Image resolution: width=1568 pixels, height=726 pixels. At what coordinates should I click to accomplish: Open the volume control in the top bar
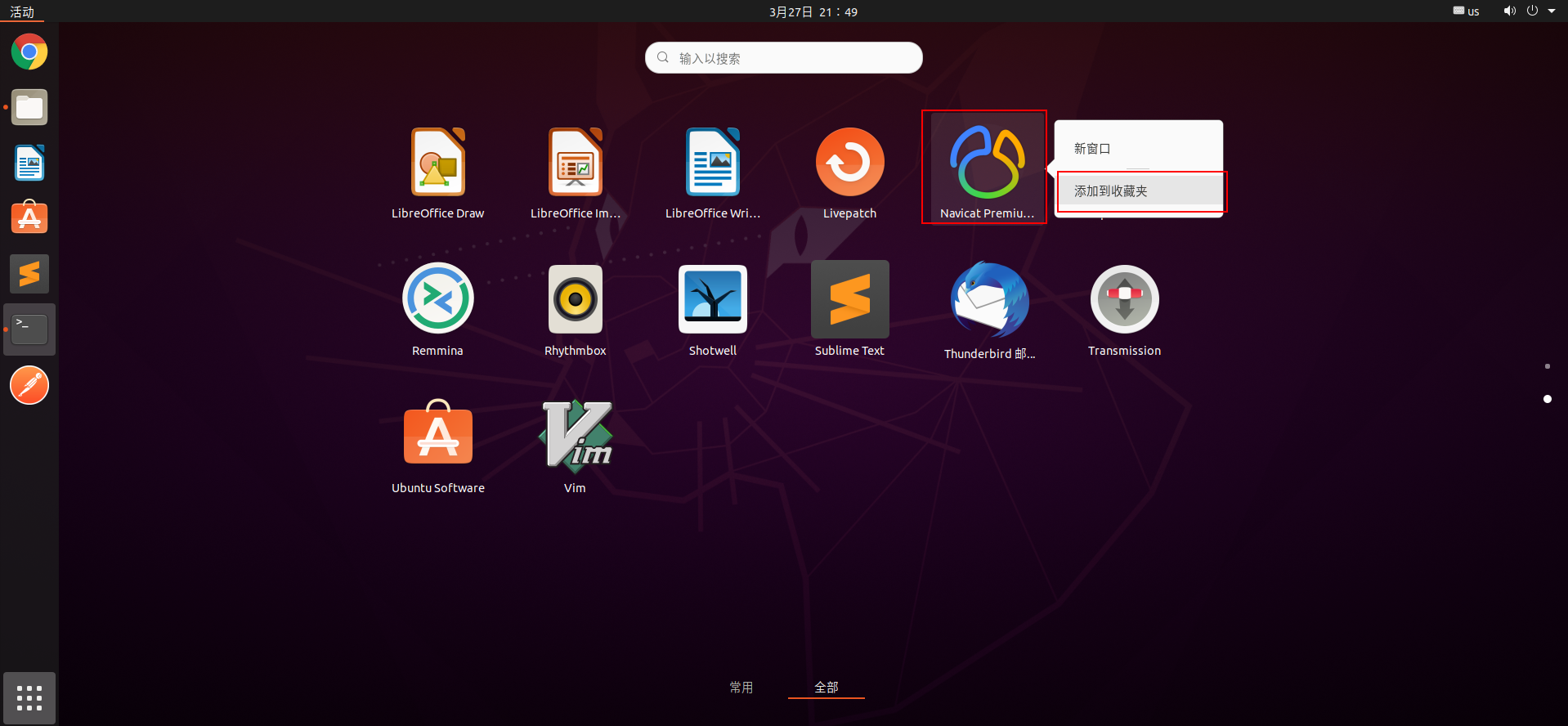click(x=1509, y=11)
